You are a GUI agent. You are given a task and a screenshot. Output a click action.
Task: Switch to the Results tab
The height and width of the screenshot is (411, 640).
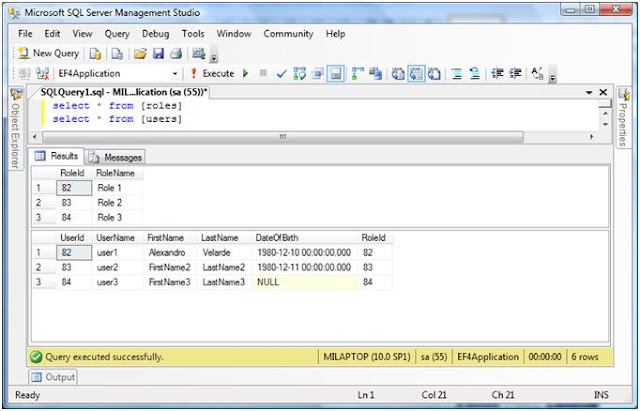(57, 156)
